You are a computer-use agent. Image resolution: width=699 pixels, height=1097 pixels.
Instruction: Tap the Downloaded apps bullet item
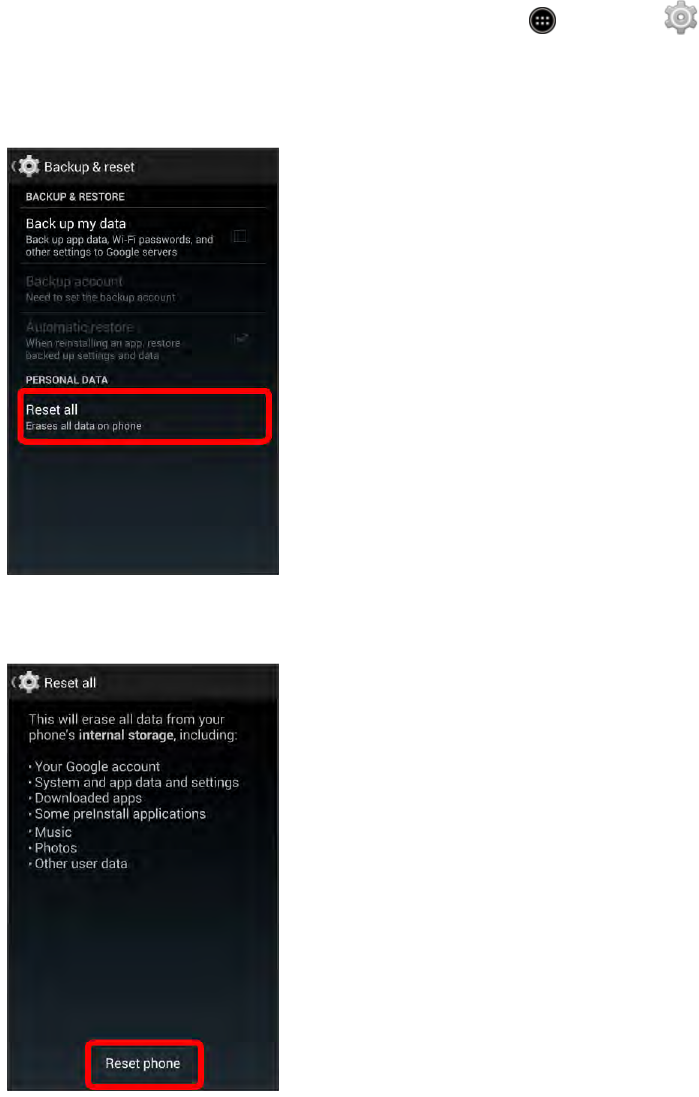tap(85, 798)
